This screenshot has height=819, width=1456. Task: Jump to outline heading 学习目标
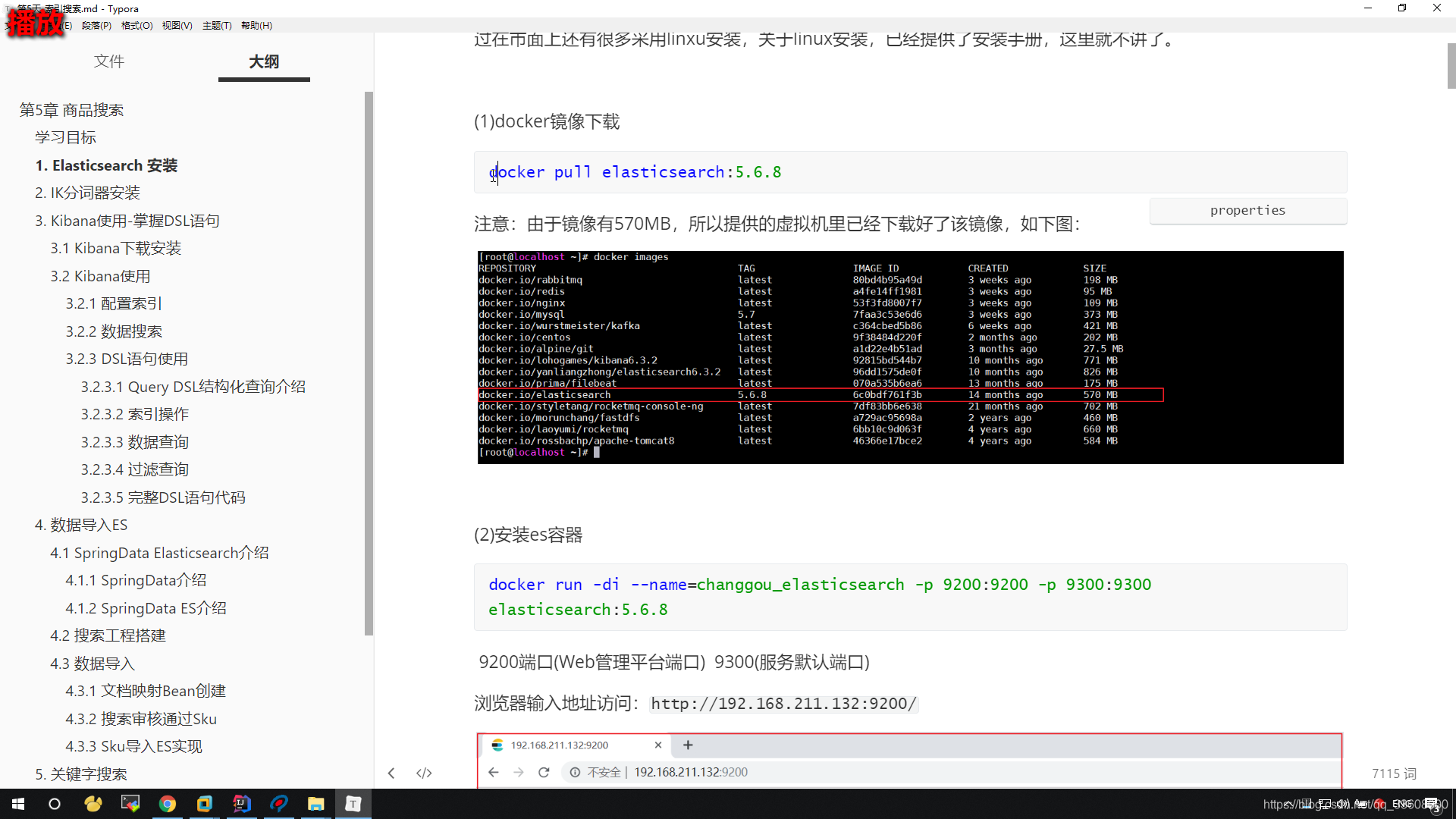click(x=65, y=137)
